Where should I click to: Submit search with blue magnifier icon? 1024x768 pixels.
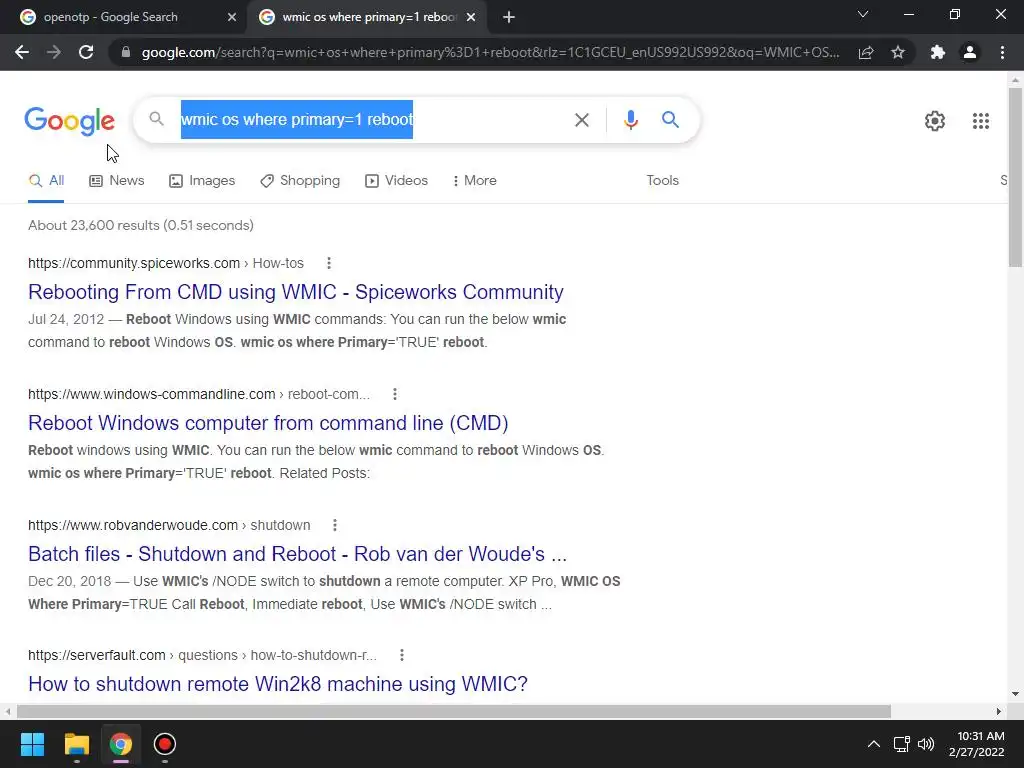click(670, 120)
